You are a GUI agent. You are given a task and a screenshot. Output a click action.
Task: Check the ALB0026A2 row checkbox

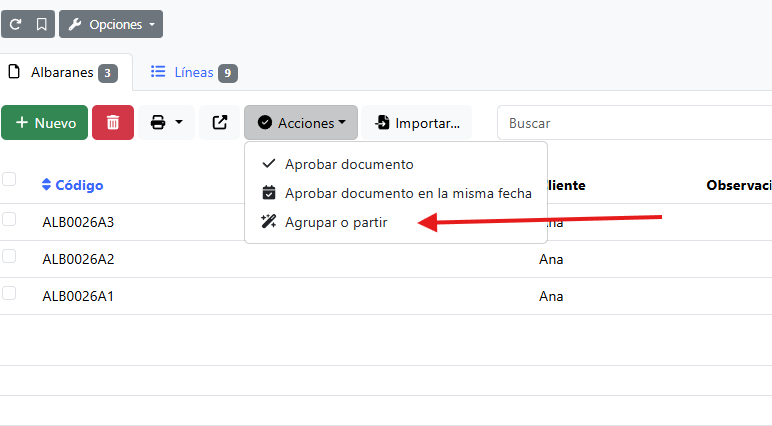[9, 256]
